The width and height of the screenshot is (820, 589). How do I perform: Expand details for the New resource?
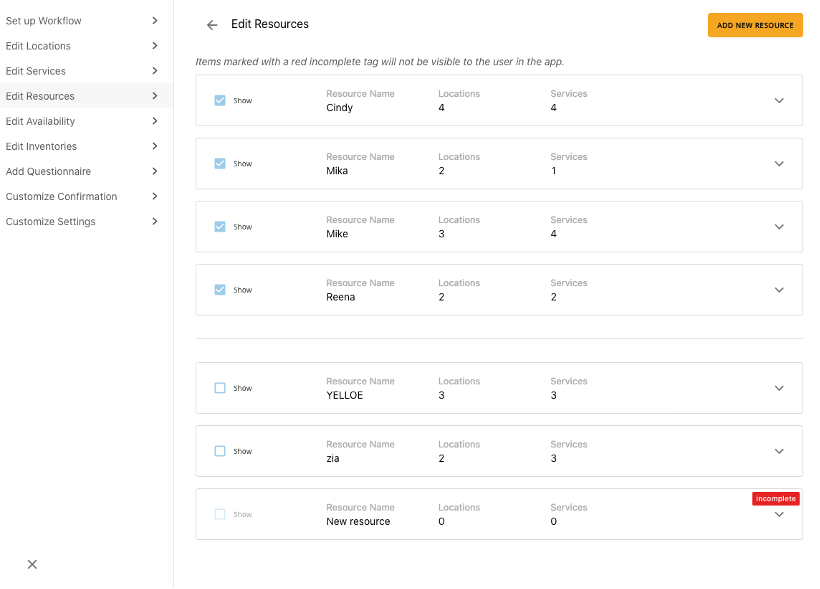pos(779,514)
